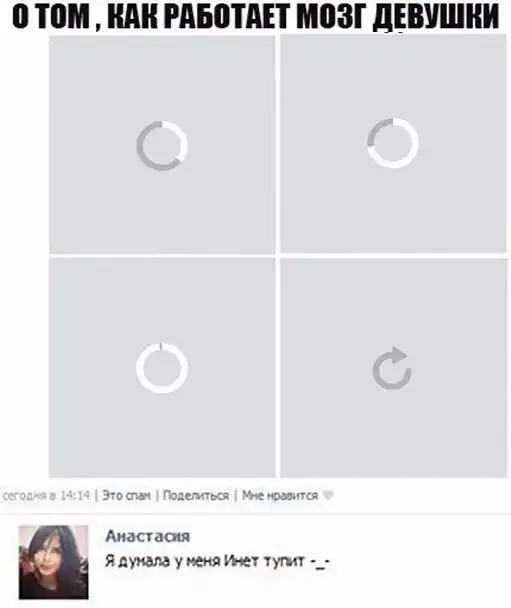511x608 pixels.
Task: Click the -_- emoticon in the comment
Action: [x=320, y=563]
